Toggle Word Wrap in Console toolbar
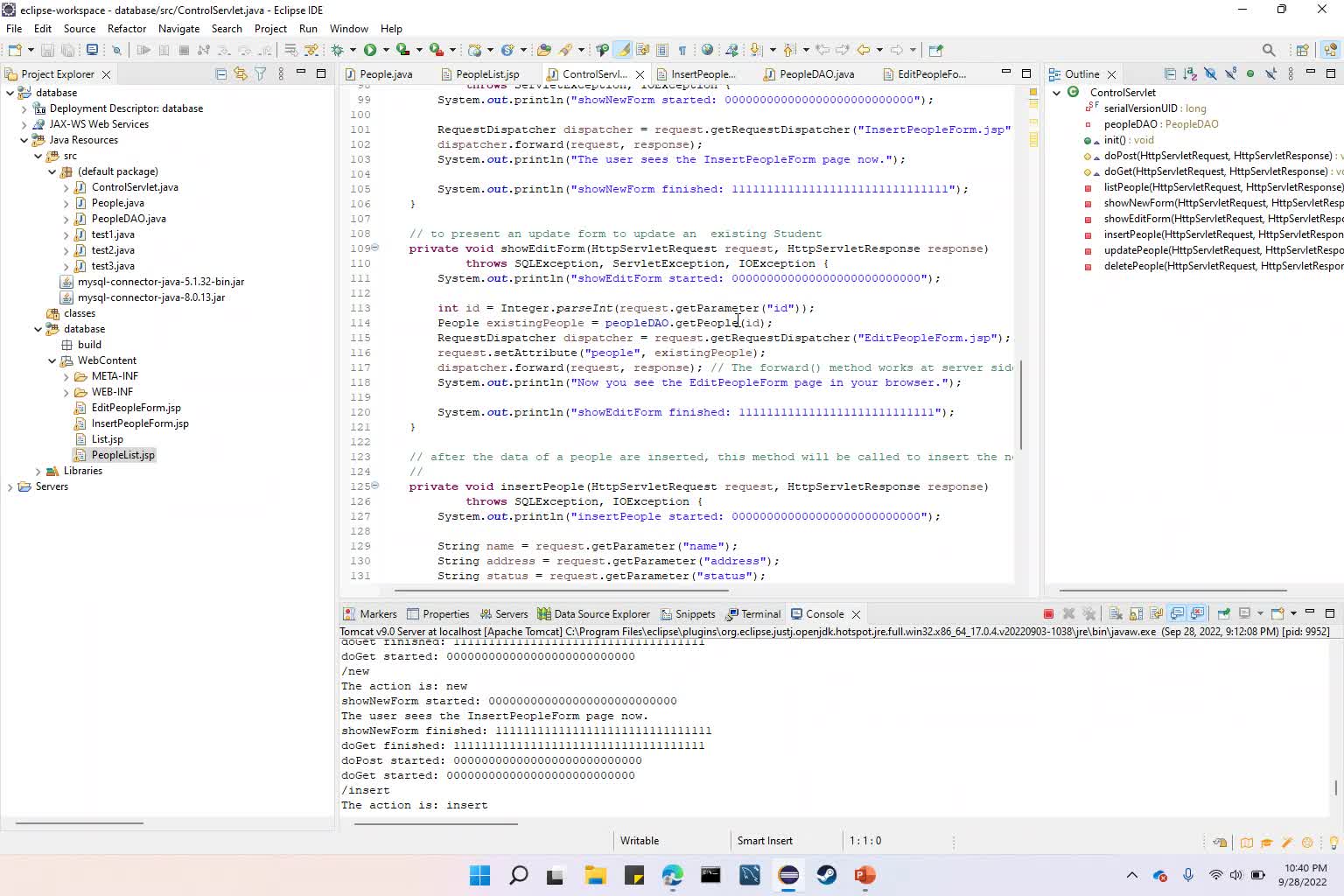 point(1156,613)
